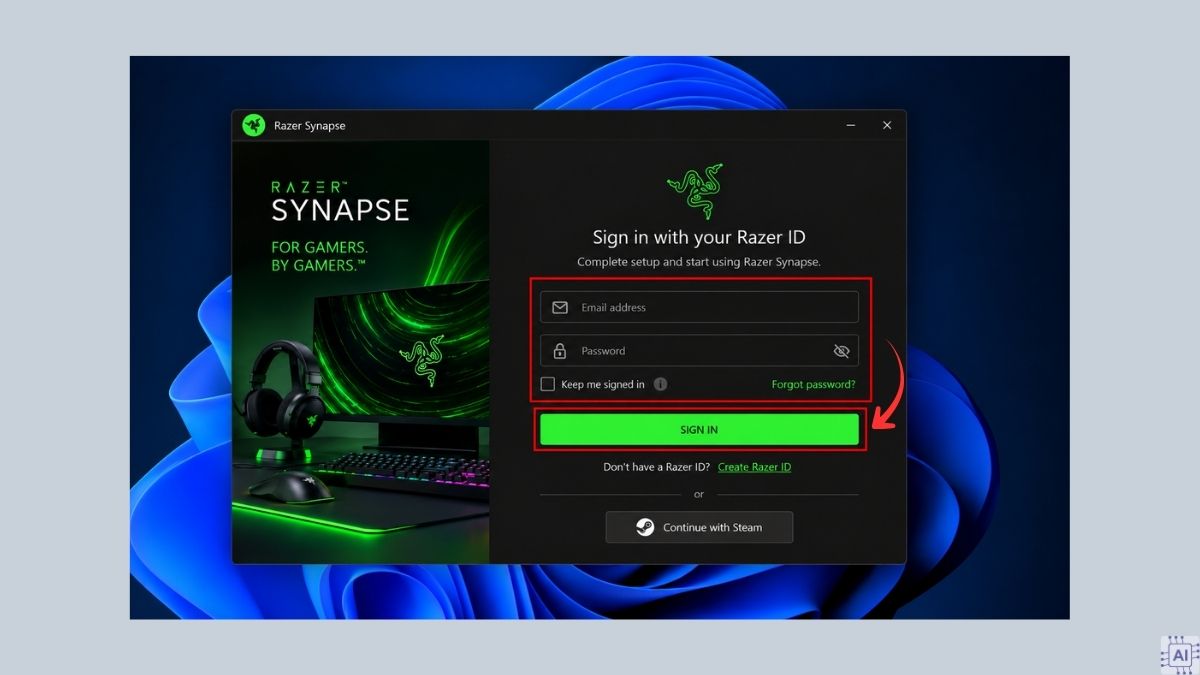Click info icon beside Keep me signed in
The image size is (1200, 675).
click(x=661, y=384)
